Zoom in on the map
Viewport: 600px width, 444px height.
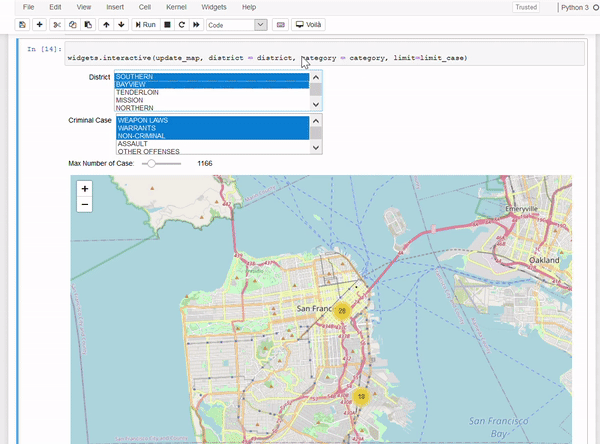pyautogui.click(x=84, y=188)
